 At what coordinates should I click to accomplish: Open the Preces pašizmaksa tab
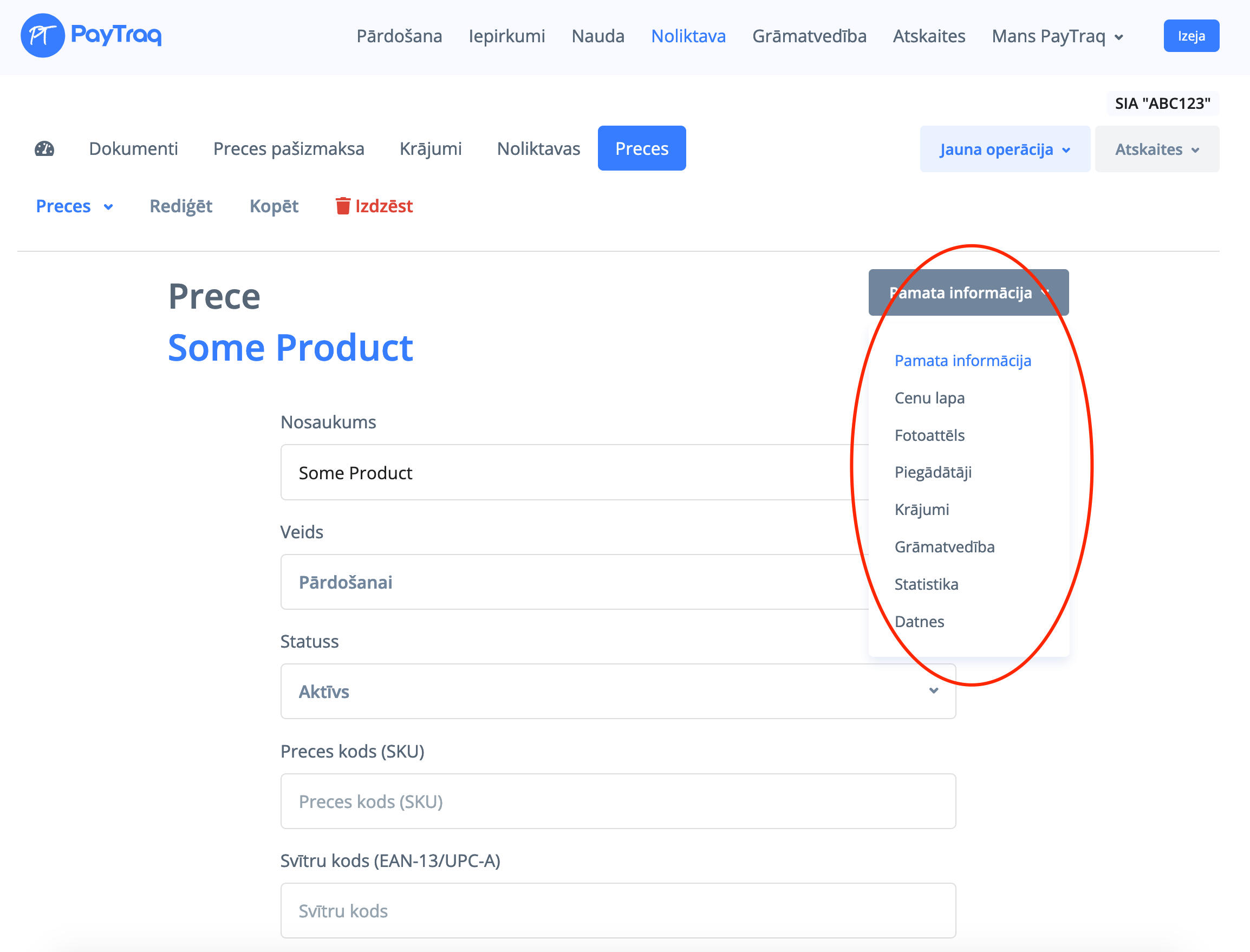coord(289,148)
